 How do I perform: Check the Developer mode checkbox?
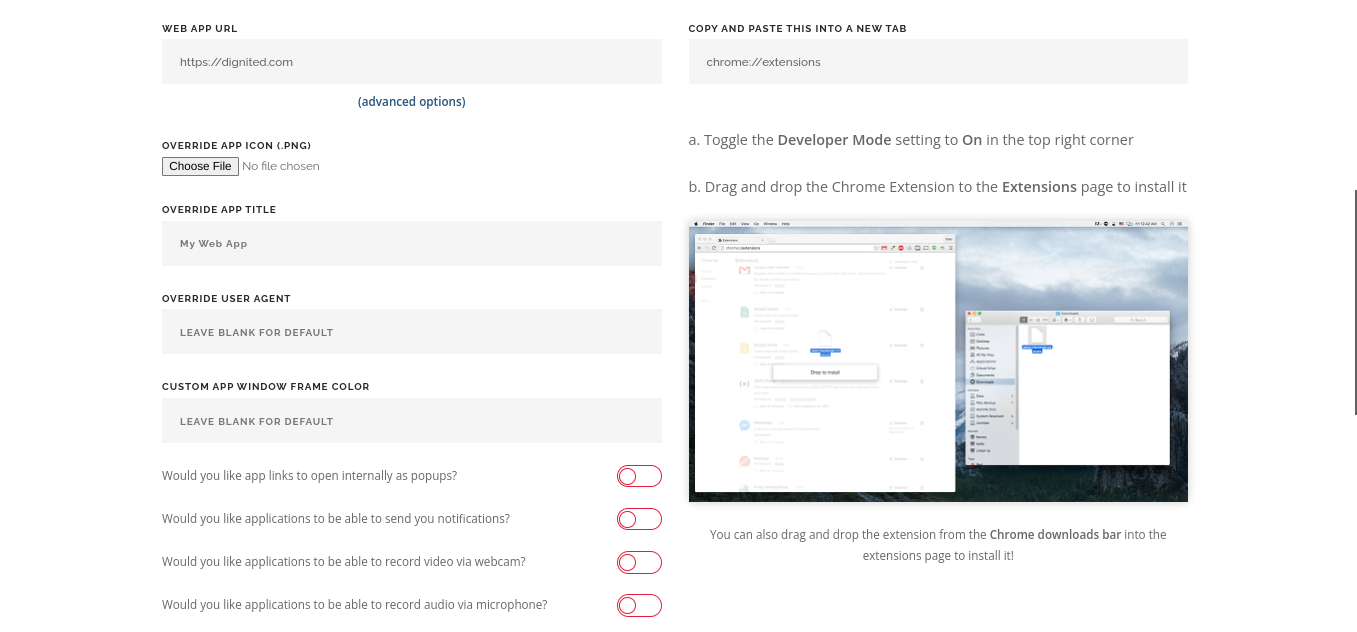[x=890, y=261]
